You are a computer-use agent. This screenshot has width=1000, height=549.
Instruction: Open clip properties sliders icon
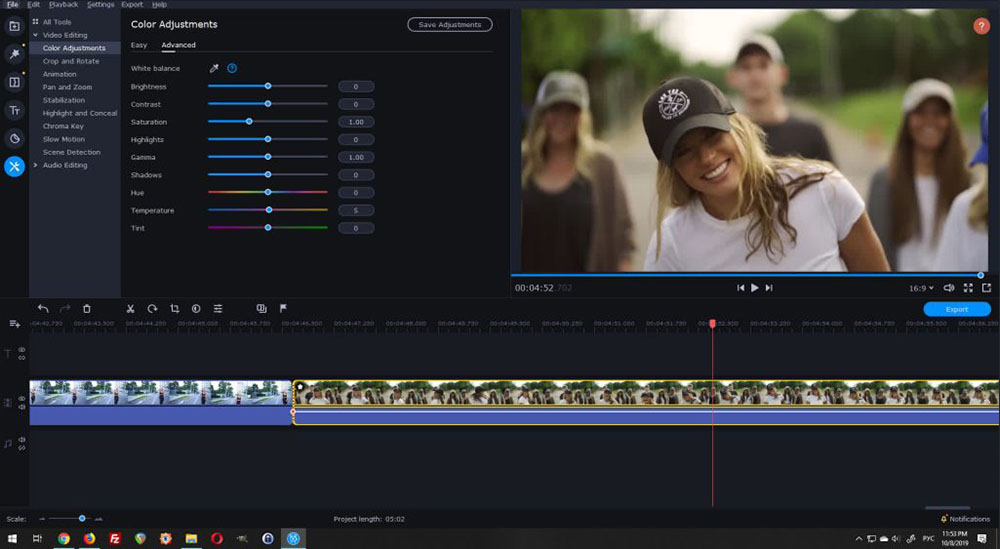click(x=217, y=309)
